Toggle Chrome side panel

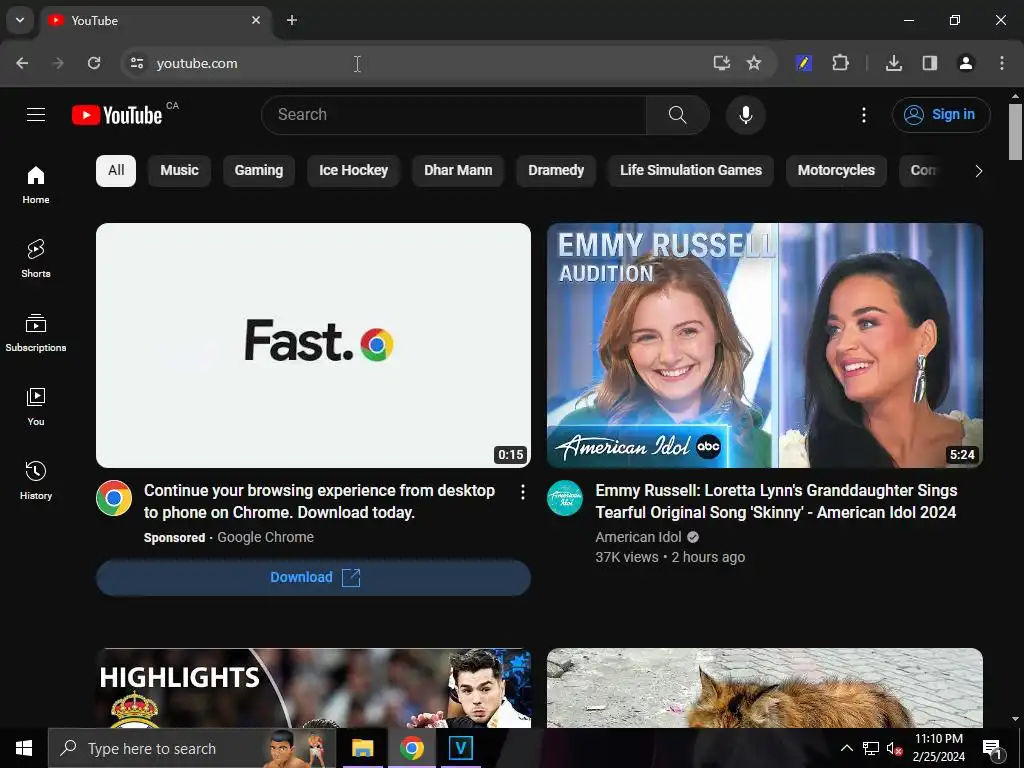(929, 63)
